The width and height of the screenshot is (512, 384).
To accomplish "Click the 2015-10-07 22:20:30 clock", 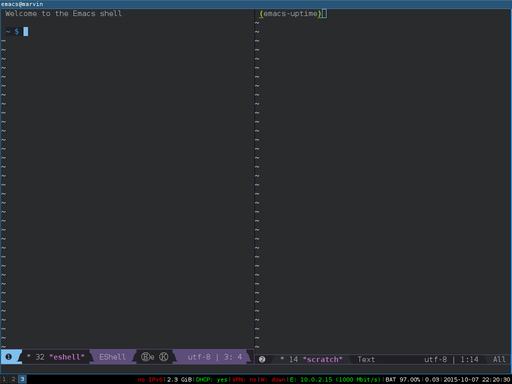I will click(x=477, y=380).
